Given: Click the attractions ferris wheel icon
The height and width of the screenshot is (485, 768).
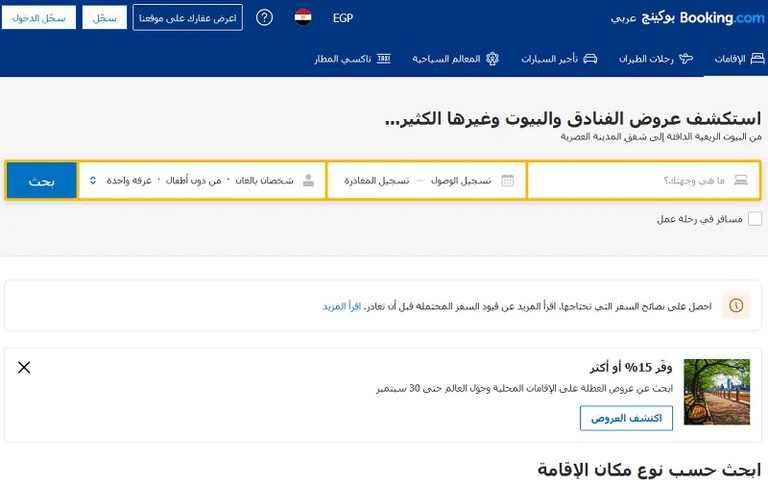Looking at the screenshot, I should 492,59.
